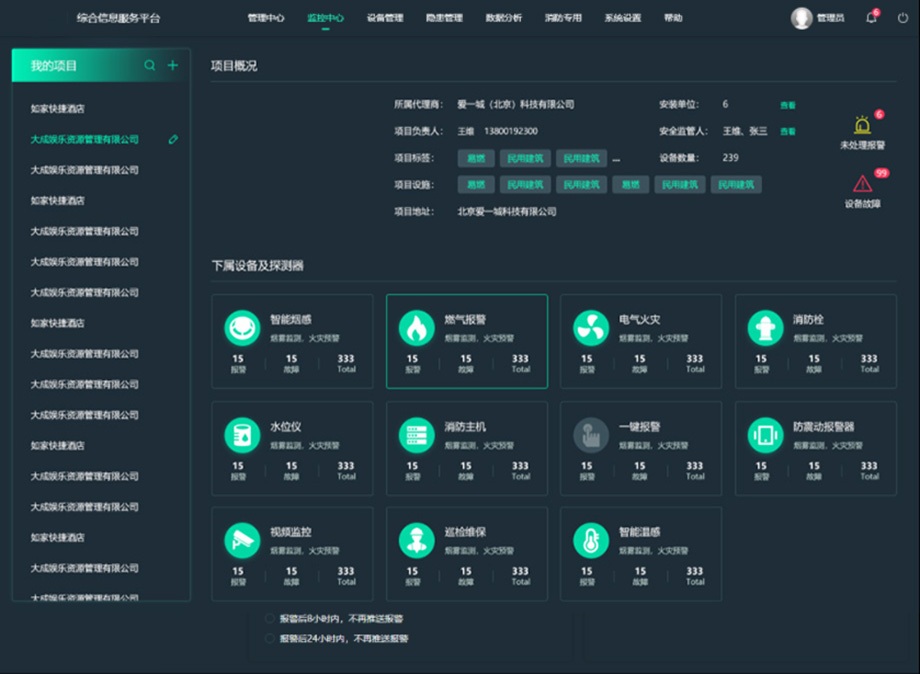The height and width of the screenshot is (674, 920).
Task: Click the 查看 link next to 安装单位
Action: click(x=788, y=105)
